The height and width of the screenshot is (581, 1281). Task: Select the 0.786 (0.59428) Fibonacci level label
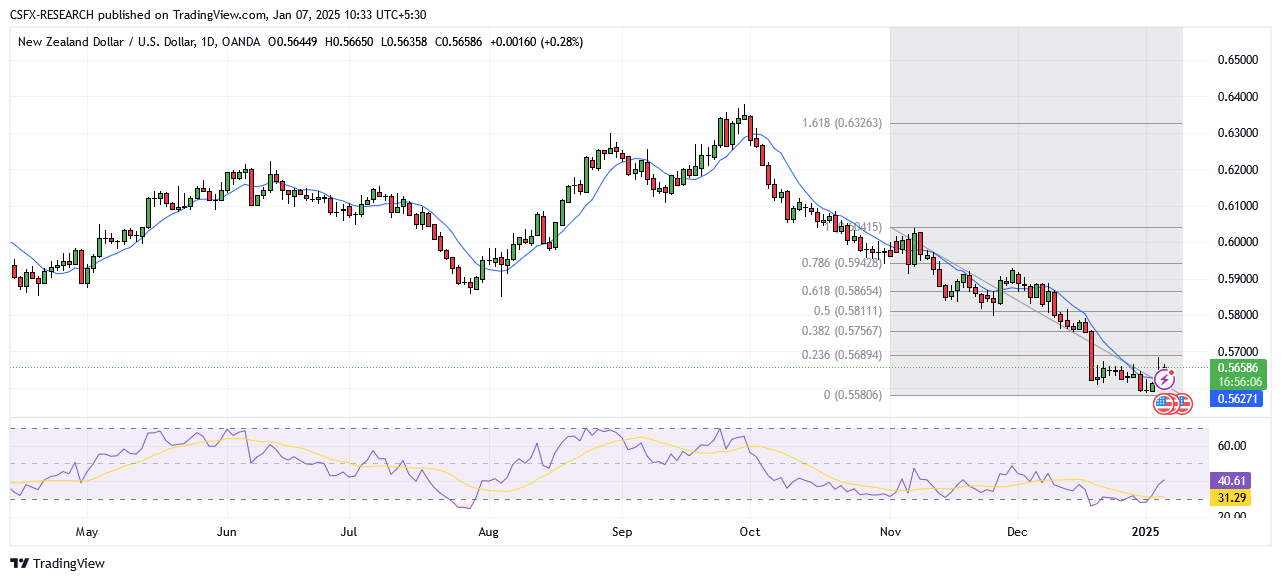842,264
